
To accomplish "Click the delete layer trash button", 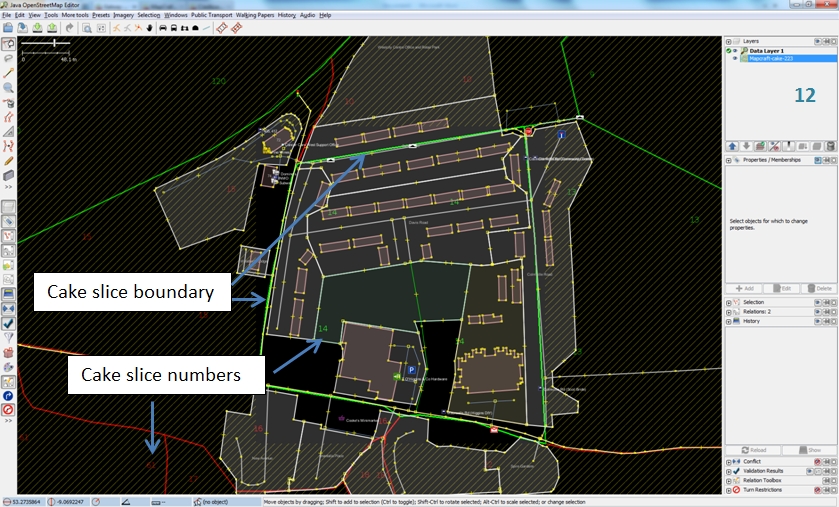I will point(830,146).
